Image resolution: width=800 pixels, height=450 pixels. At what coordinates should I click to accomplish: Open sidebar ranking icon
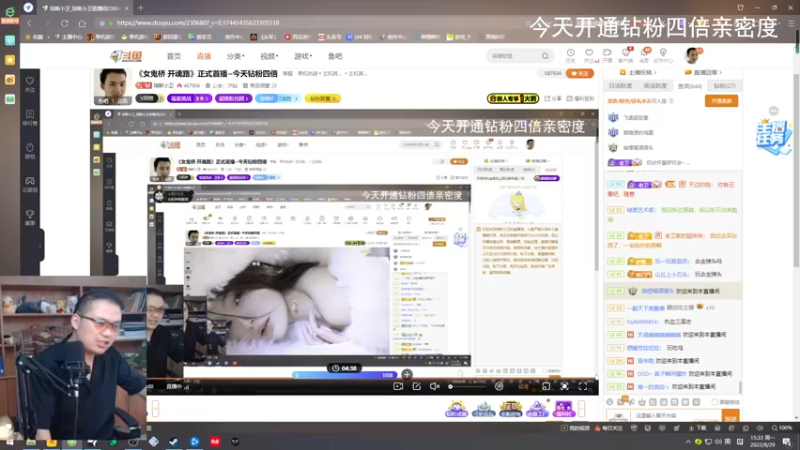[x=30, y=118]
